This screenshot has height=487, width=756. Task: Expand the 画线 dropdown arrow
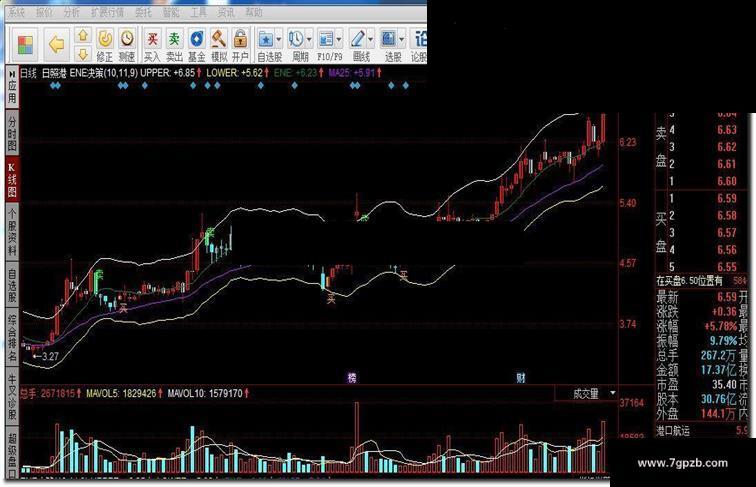[370, 39]
